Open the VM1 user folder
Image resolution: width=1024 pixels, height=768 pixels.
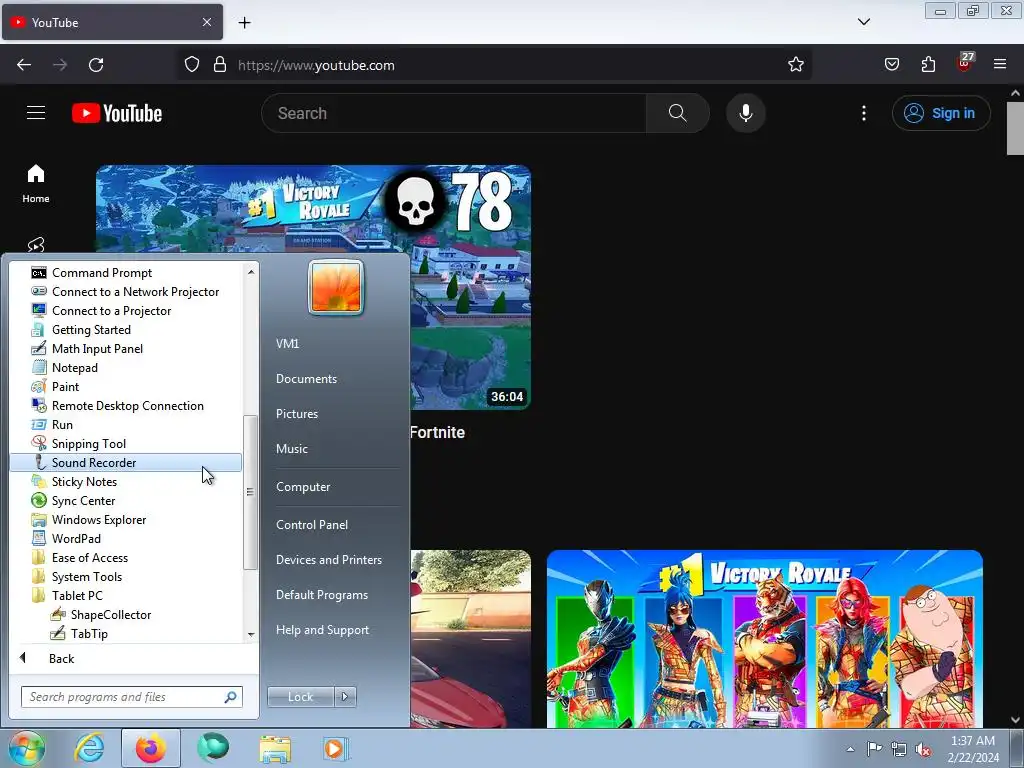(x=287, y=343)
